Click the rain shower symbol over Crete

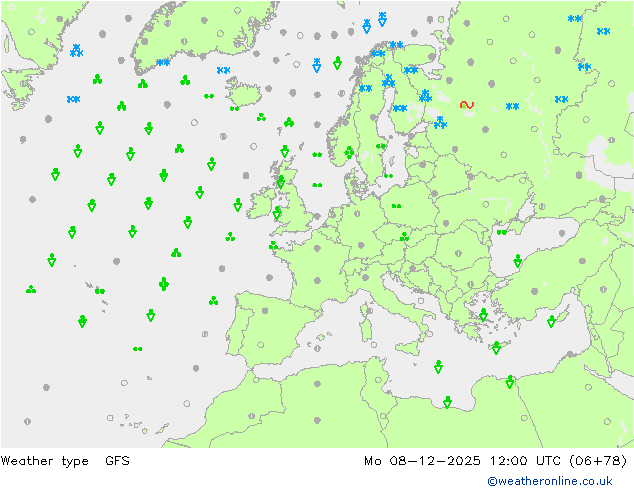point(496,347)
